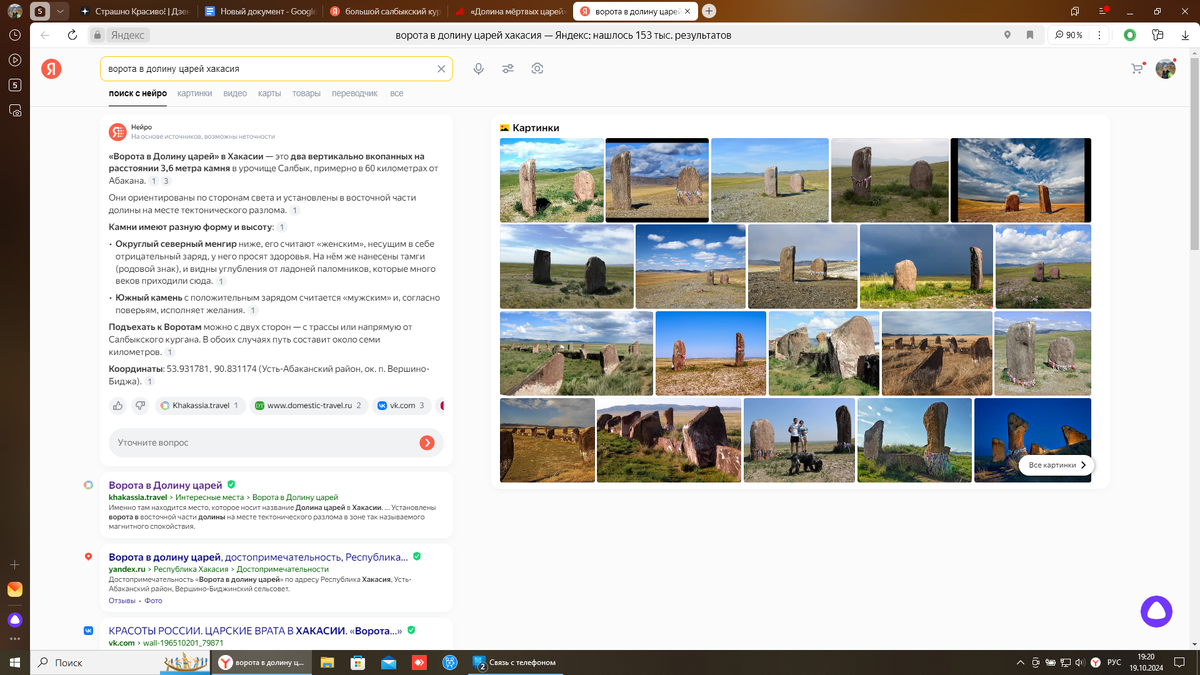Open www.domestic-travel.ru source chip
This screenshot has width=1200, height=675.
[x=308, y=406]
